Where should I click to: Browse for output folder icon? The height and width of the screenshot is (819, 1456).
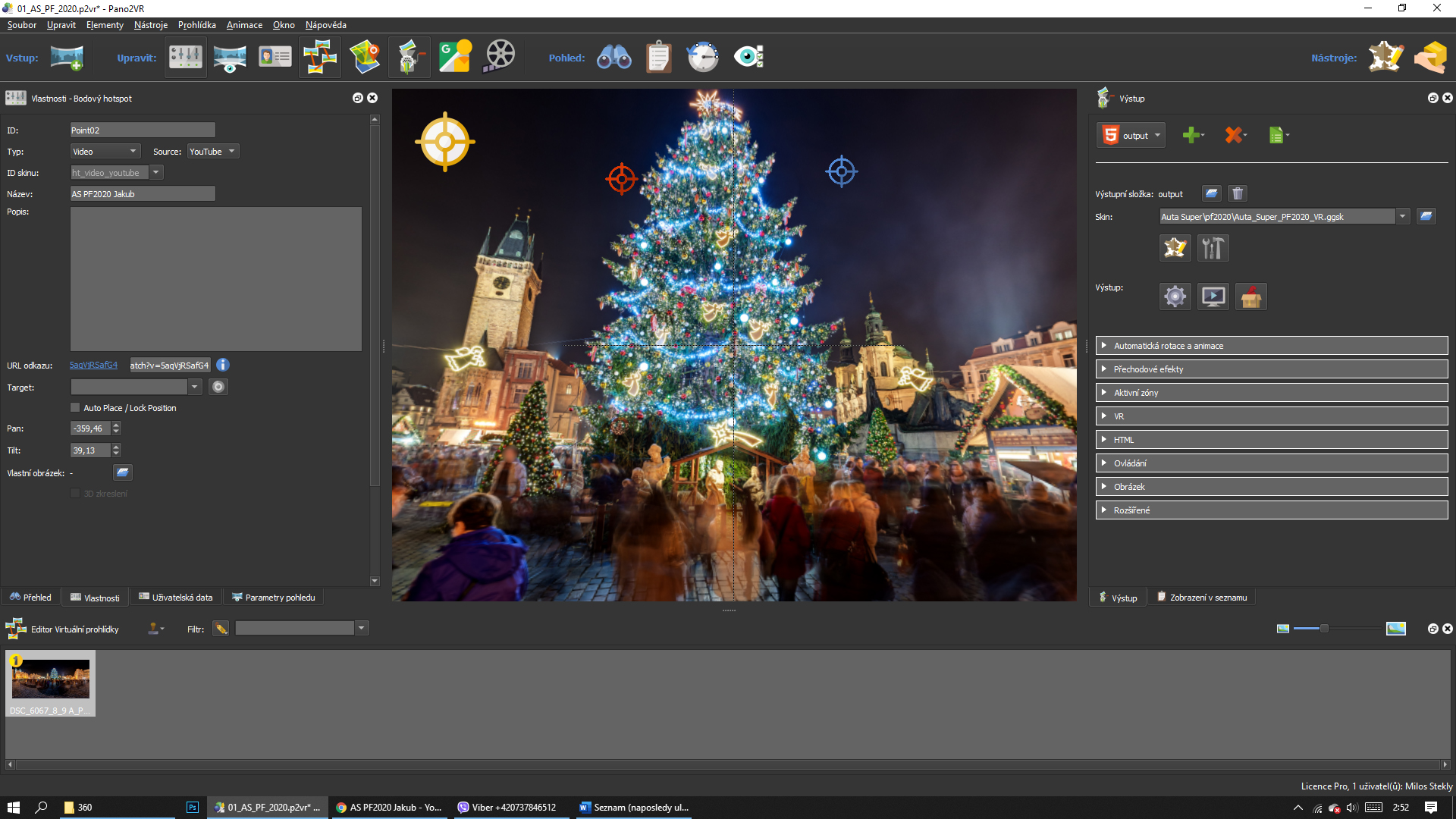pyautogui.click(x=1211, y=194)
